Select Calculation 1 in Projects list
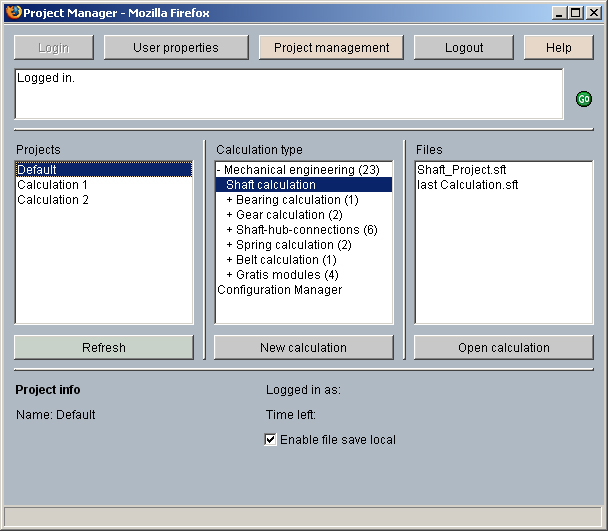 (52, 185)
